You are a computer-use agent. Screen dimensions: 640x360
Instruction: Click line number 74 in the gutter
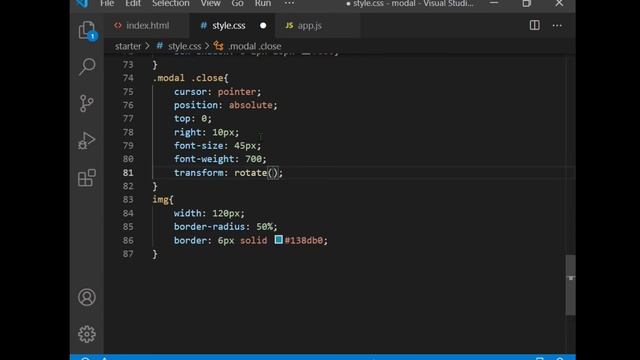coord(128,78)
